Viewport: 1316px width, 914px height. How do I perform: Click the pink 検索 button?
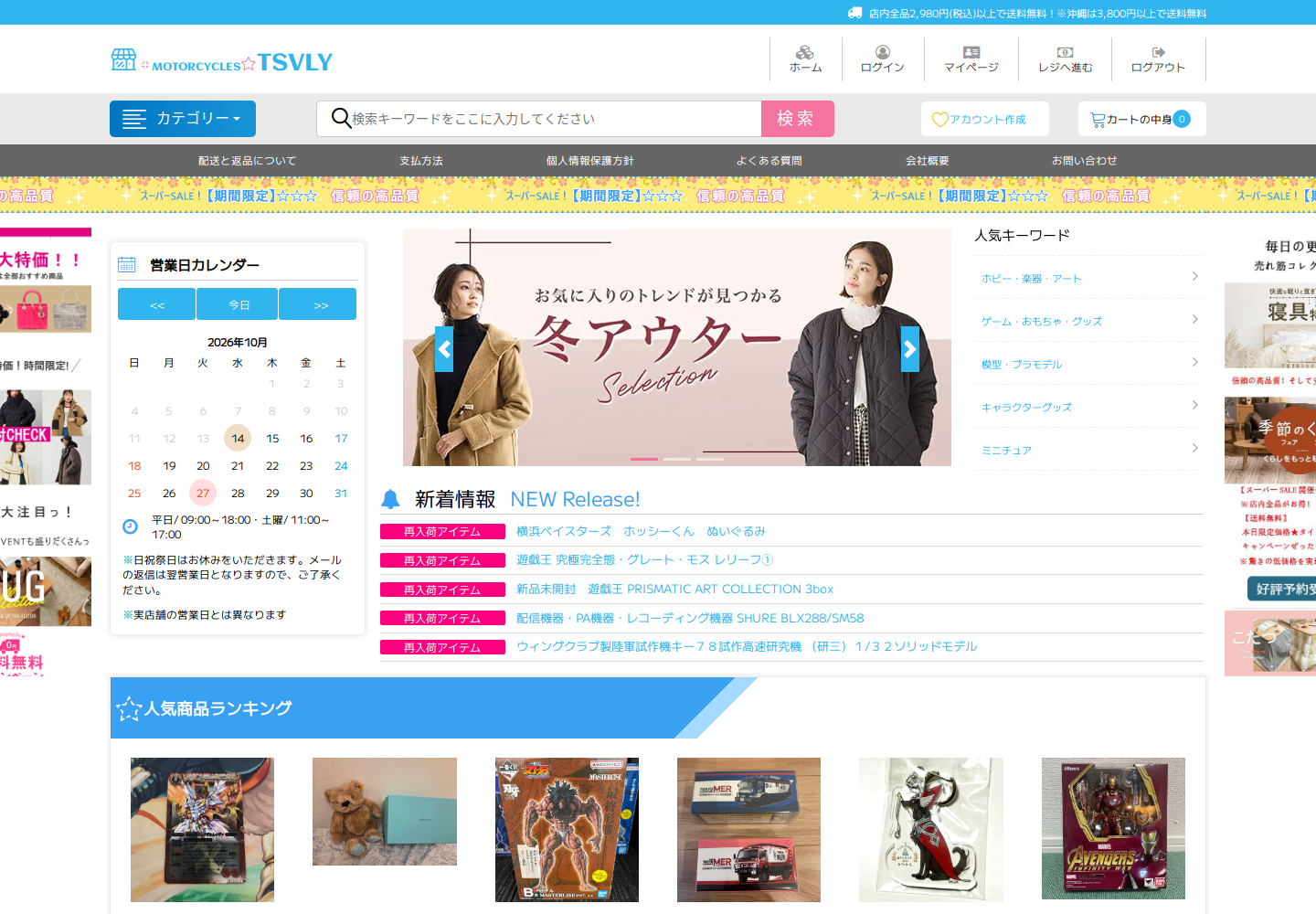tap(798, 119)
